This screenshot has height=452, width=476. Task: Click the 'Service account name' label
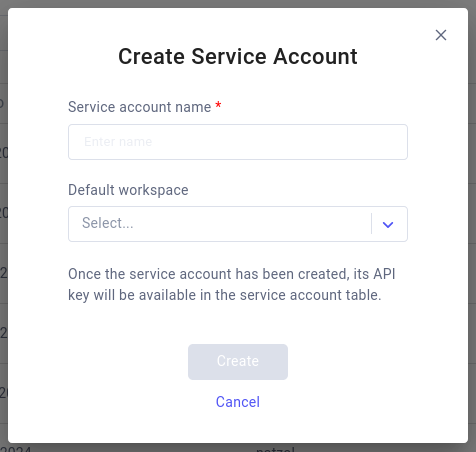(x=140, y=107)
